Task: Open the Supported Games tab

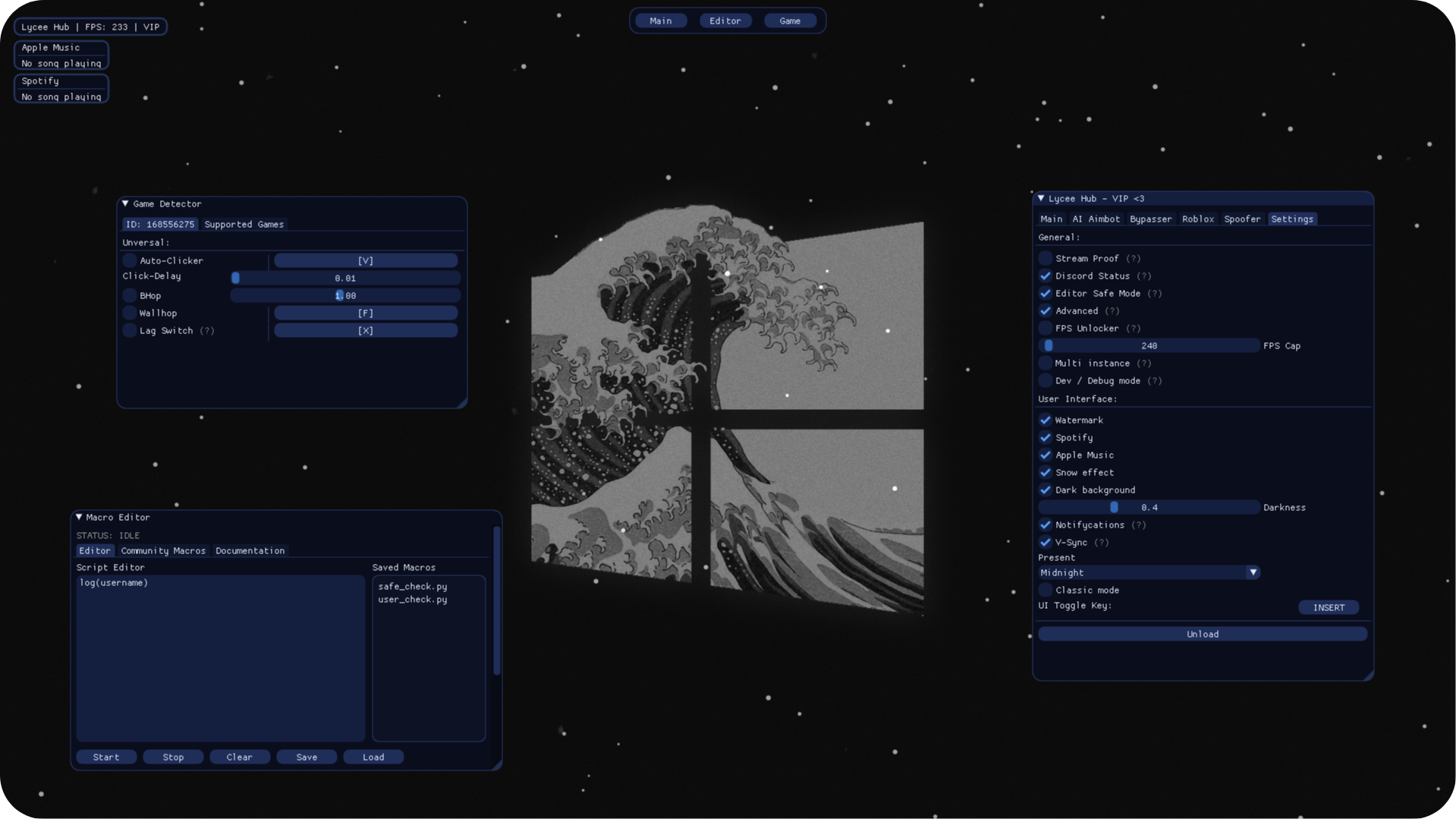Action: click(244, 224)
